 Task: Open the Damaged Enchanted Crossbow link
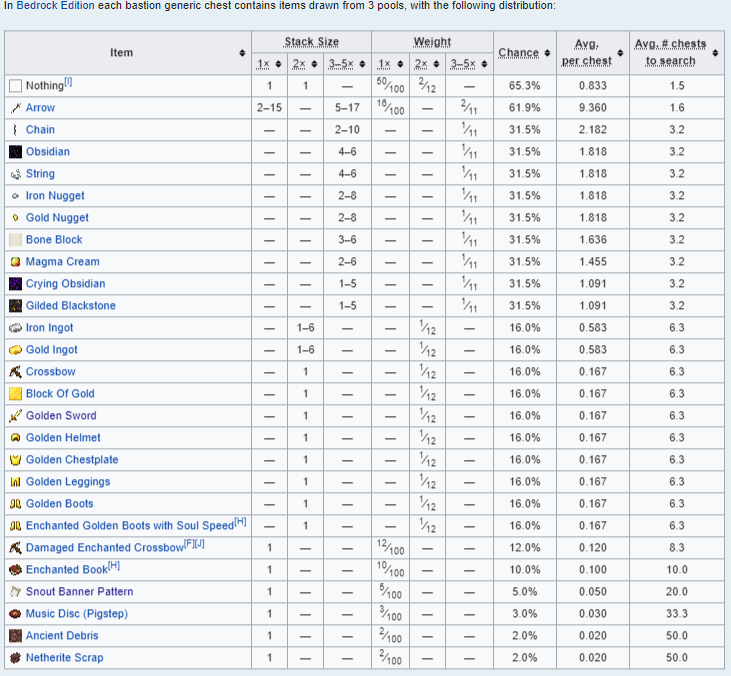105,547
